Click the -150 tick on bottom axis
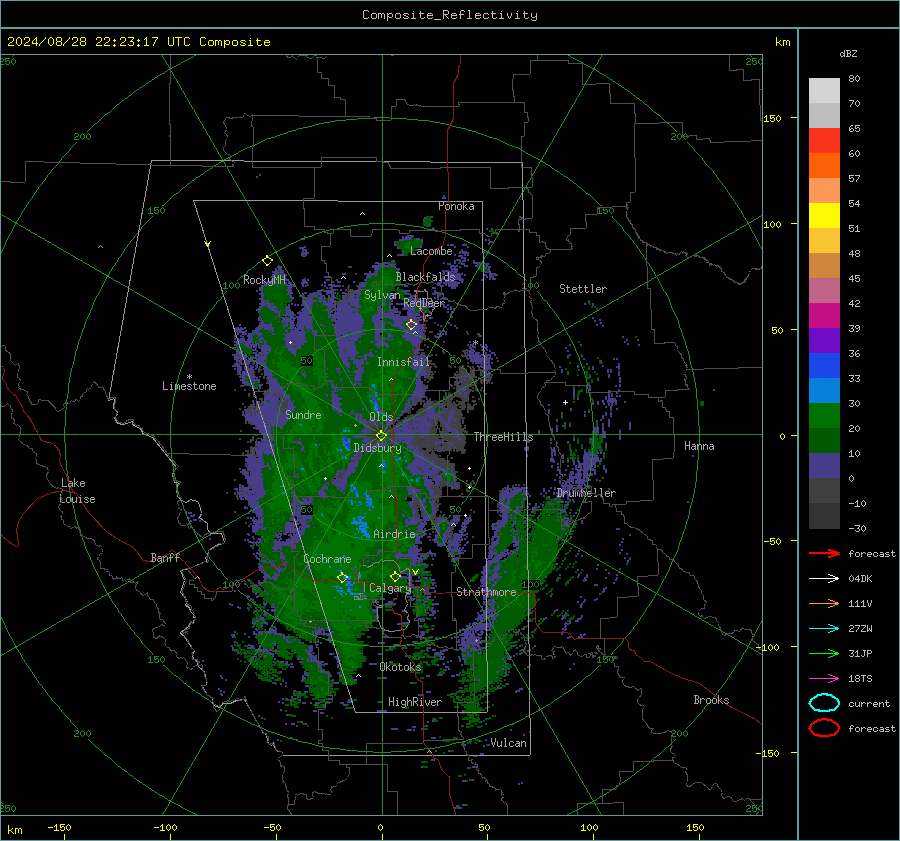Screen dimensions: 900x841 point(59,828)
